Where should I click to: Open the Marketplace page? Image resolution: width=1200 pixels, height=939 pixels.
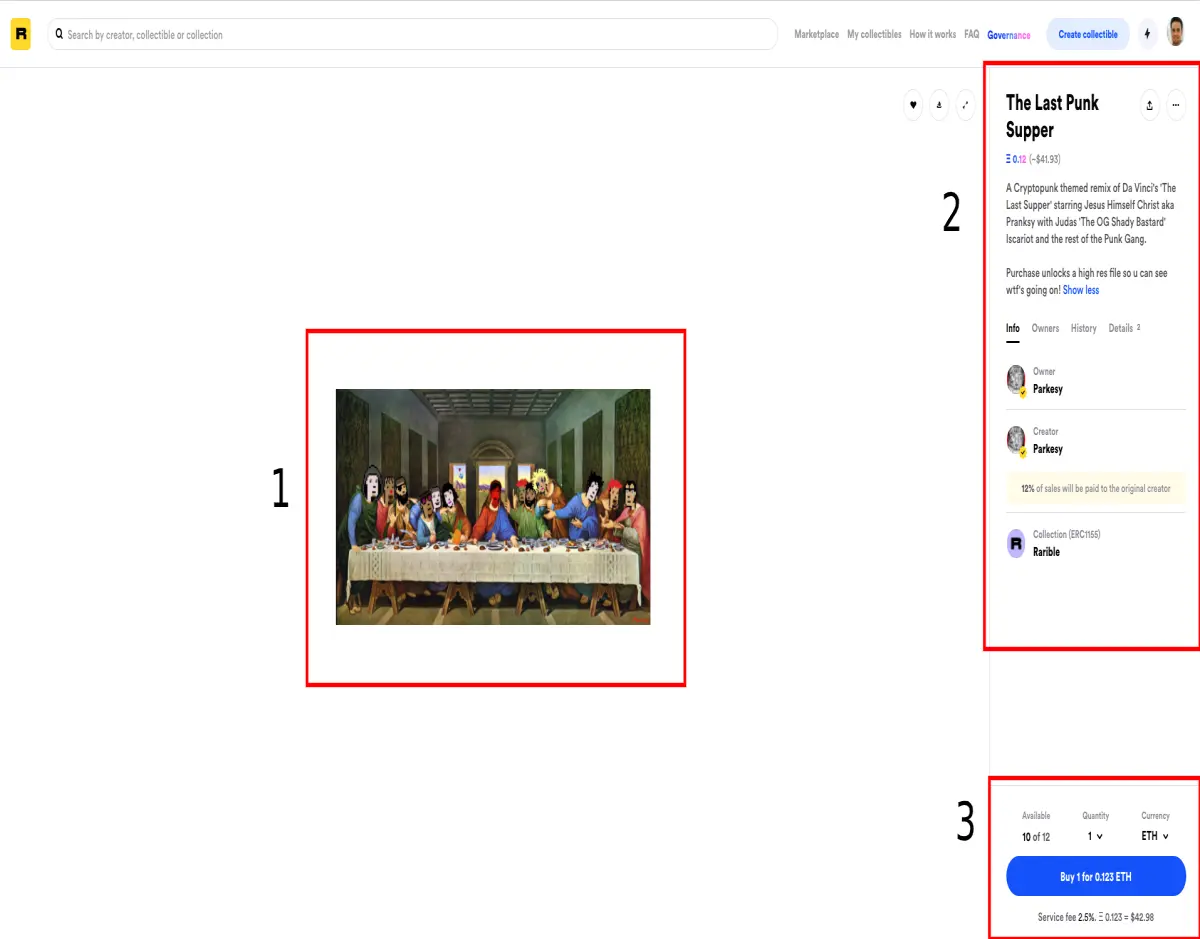[x=817, y=34]
